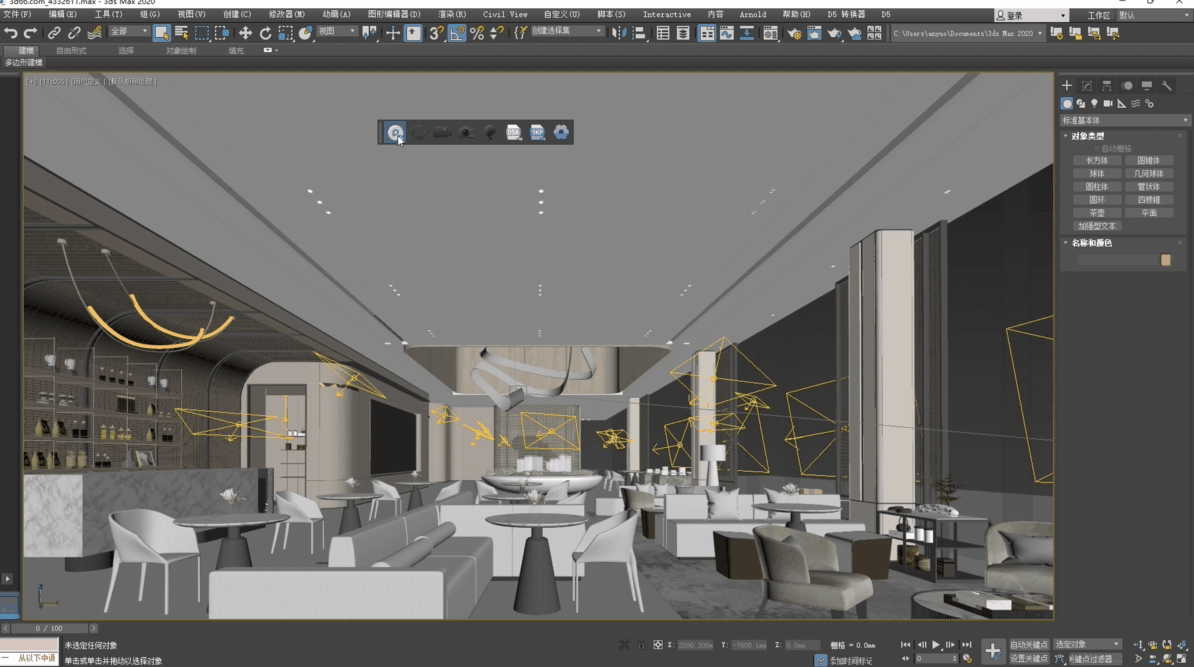Select the Shapes creation icon

[x=1081, y=103]
